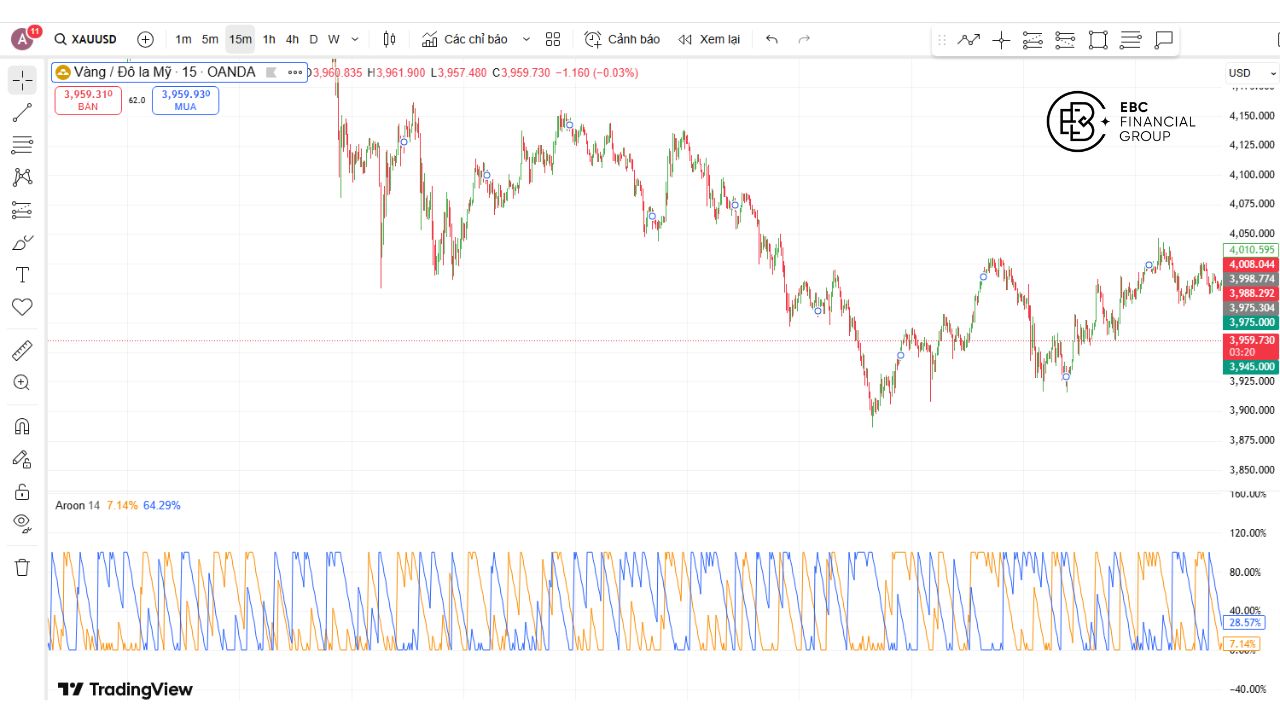Click the red BÁN sell button
1280x720 pixels.
(88, 100)
